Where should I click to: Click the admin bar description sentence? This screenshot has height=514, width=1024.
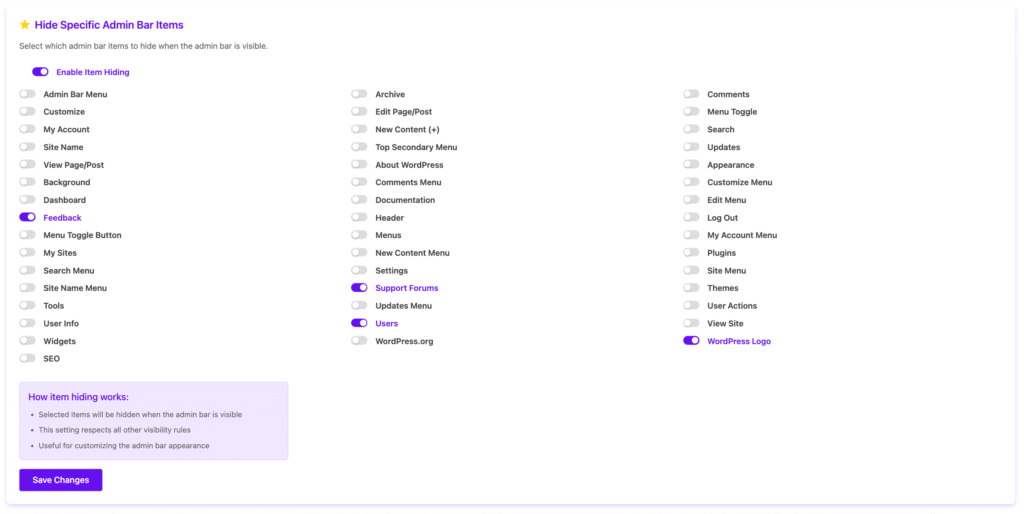pos(144,46)
